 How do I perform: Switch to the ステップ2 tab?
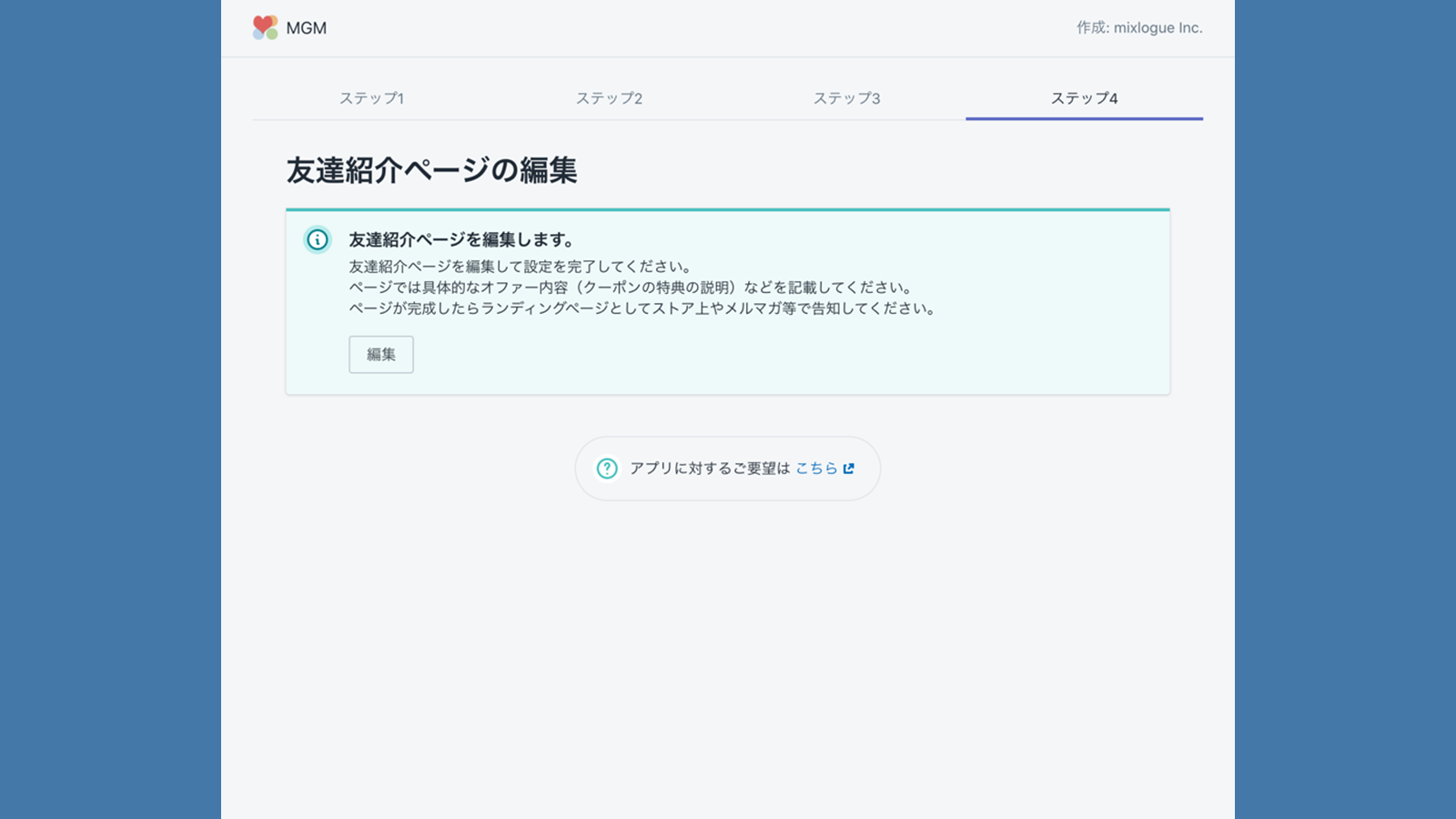[609, 98]
